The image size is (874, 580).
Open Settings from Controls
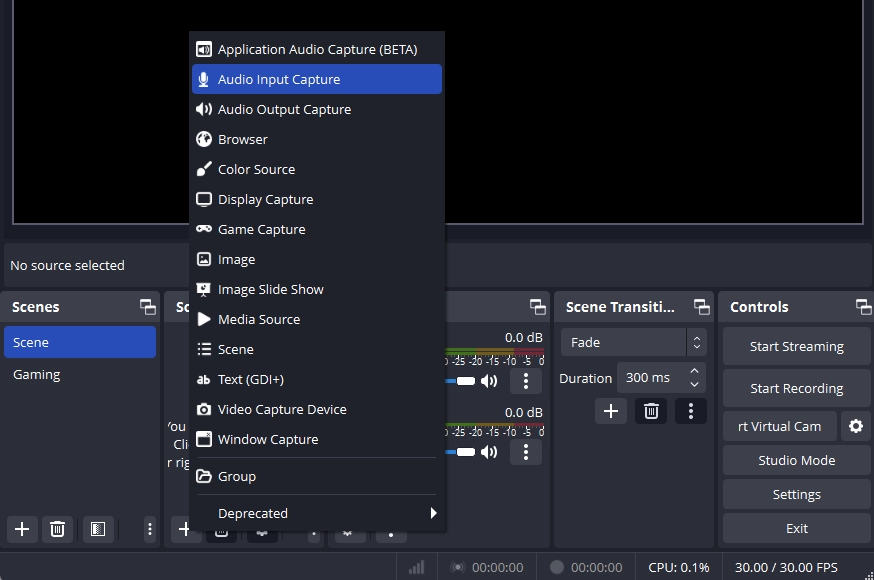[x=797, y=494]
